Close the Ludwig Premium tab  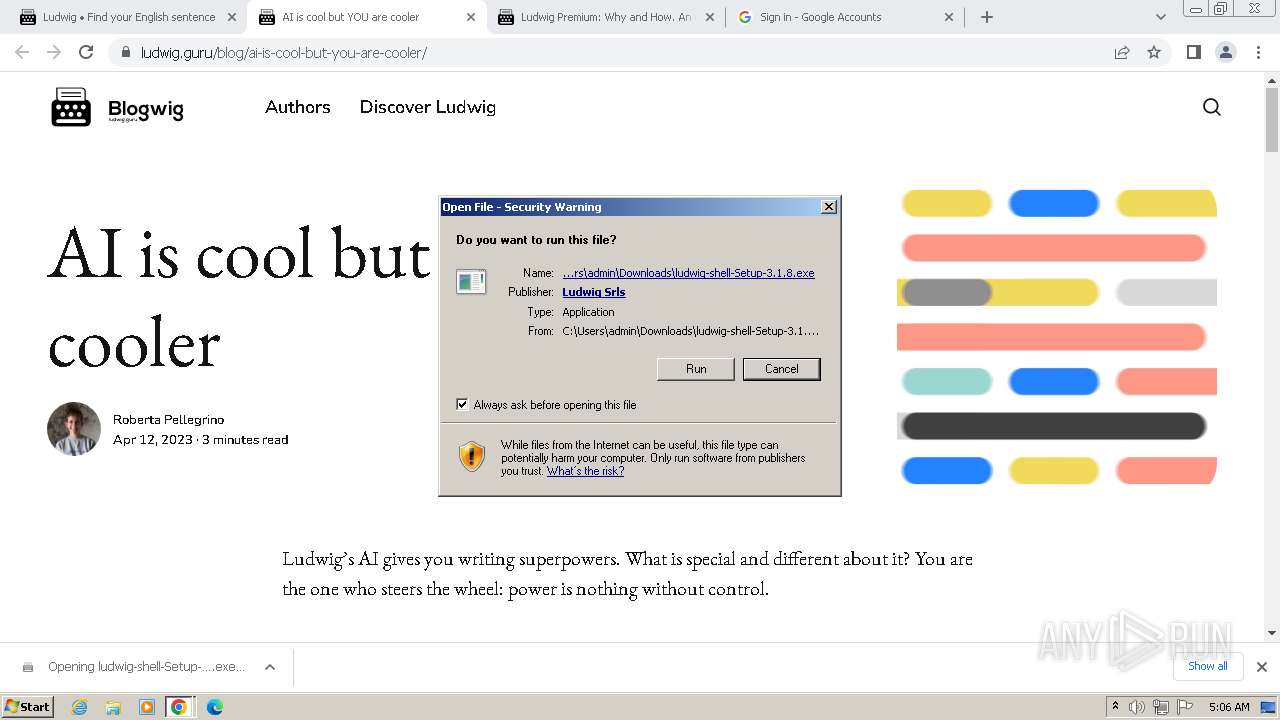[710, 17]
